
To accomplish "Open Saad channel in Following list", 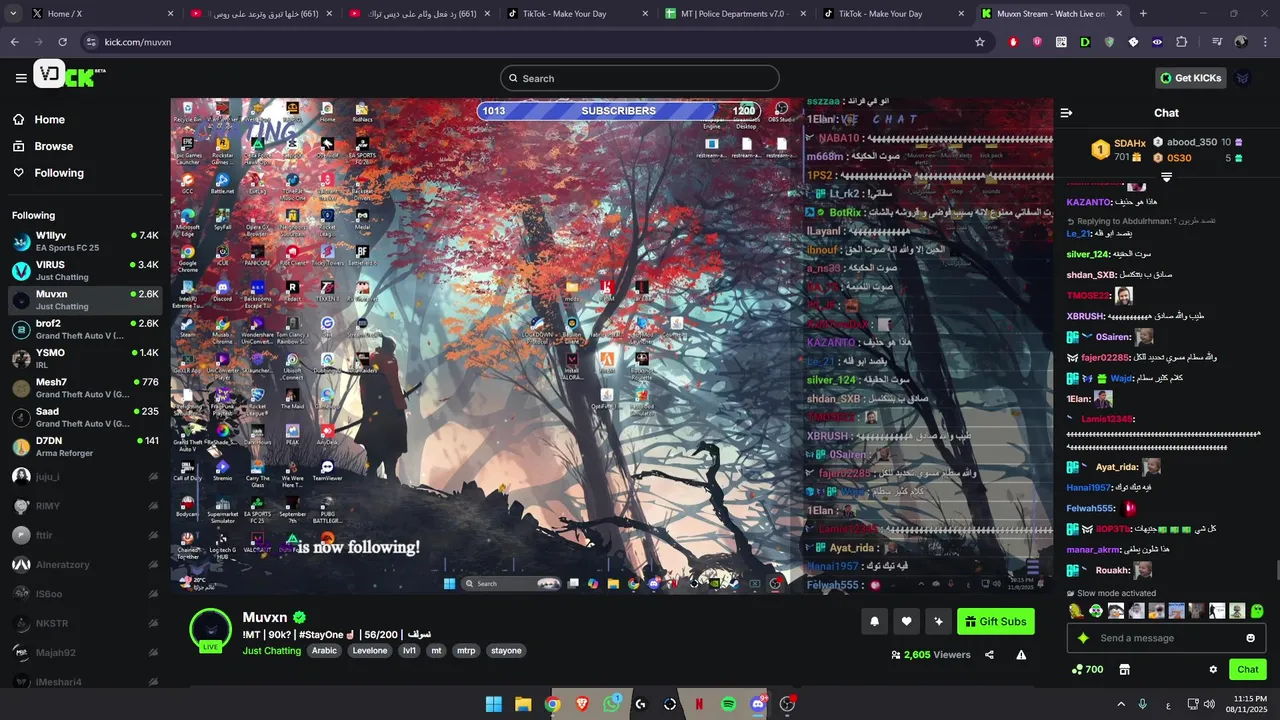I will click(x=85, y=417).
